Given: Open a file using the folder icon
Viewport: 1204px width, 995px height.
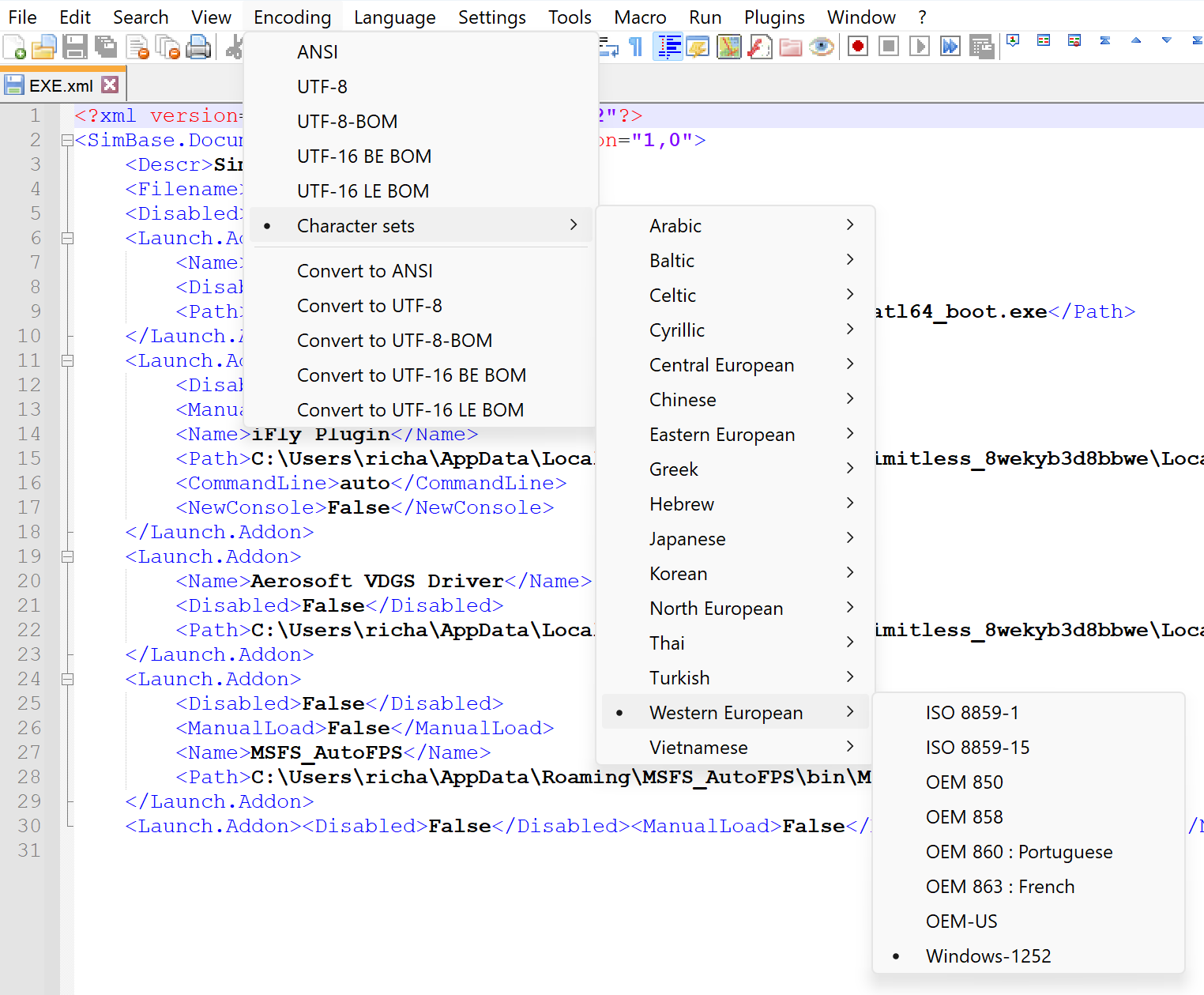Looking at the screenshot, I should 44,47.
